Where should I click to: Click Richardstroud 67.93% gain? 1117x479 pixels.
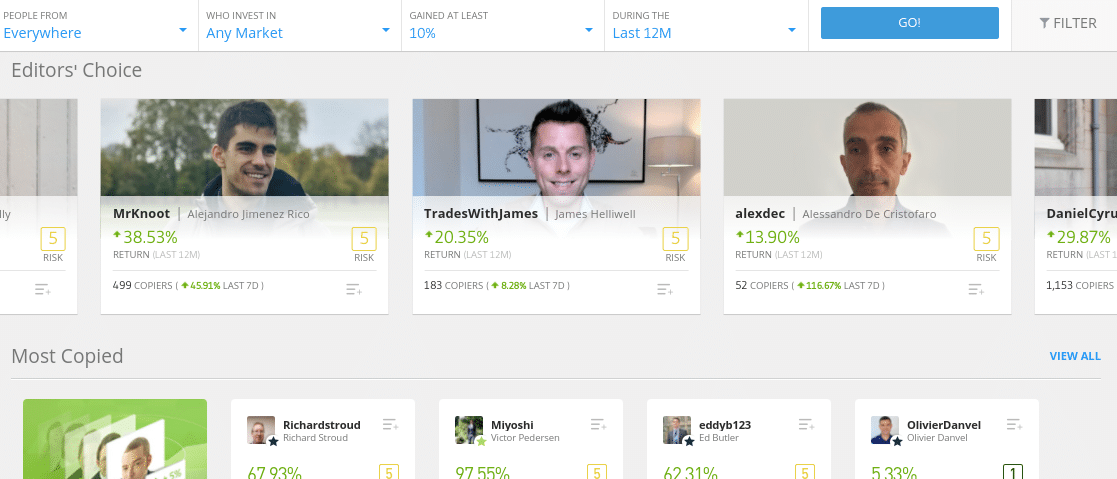click(x=274, y=473)
